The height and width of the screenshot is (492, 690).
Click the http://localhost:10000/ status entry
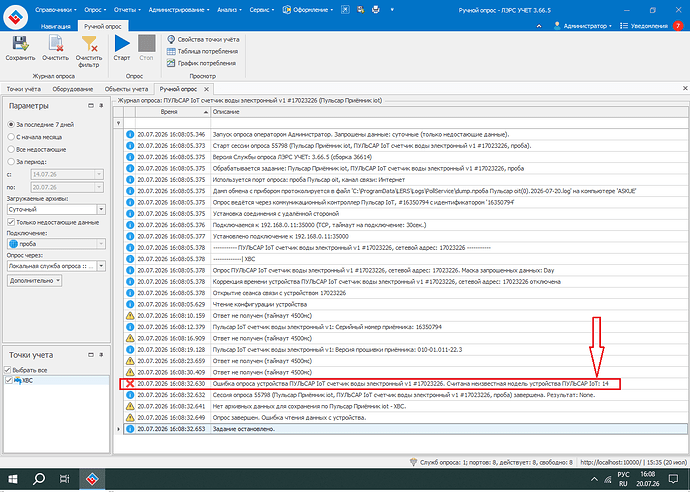coord(610,462)
